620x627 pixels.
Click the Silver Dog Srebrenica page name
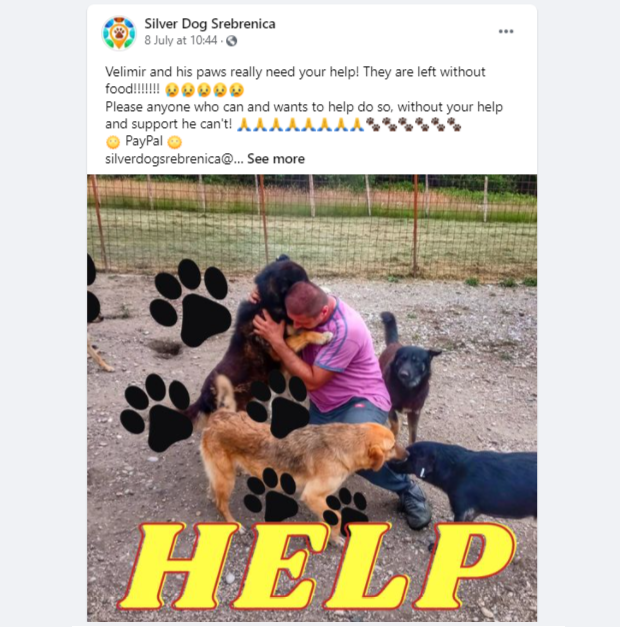pos(210,24)
